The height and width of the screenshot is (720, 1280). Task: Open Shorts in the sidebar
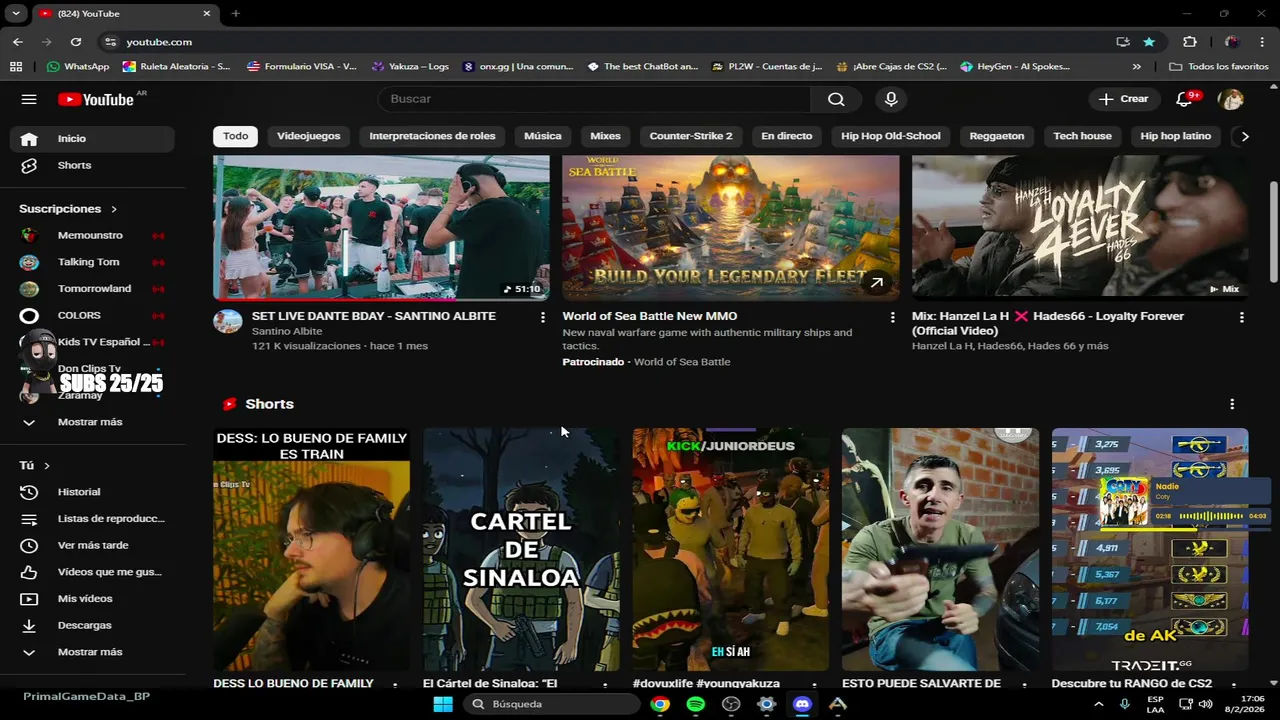[92, 165]
